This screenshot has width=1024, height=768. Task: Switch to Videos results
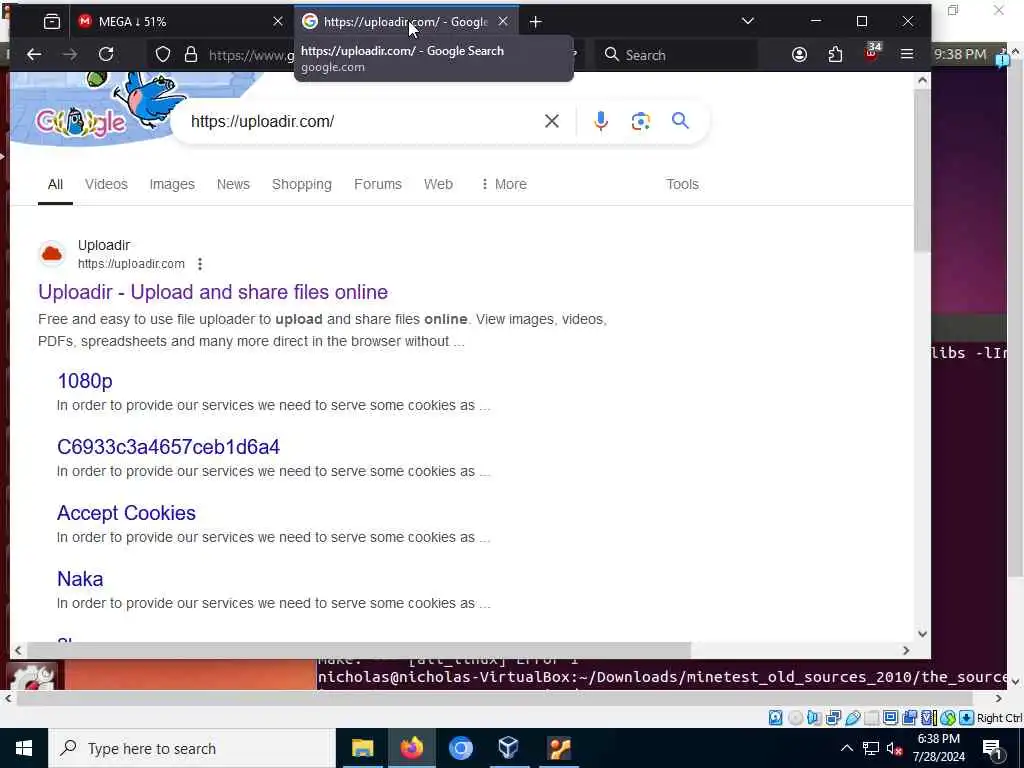point(106,184)
